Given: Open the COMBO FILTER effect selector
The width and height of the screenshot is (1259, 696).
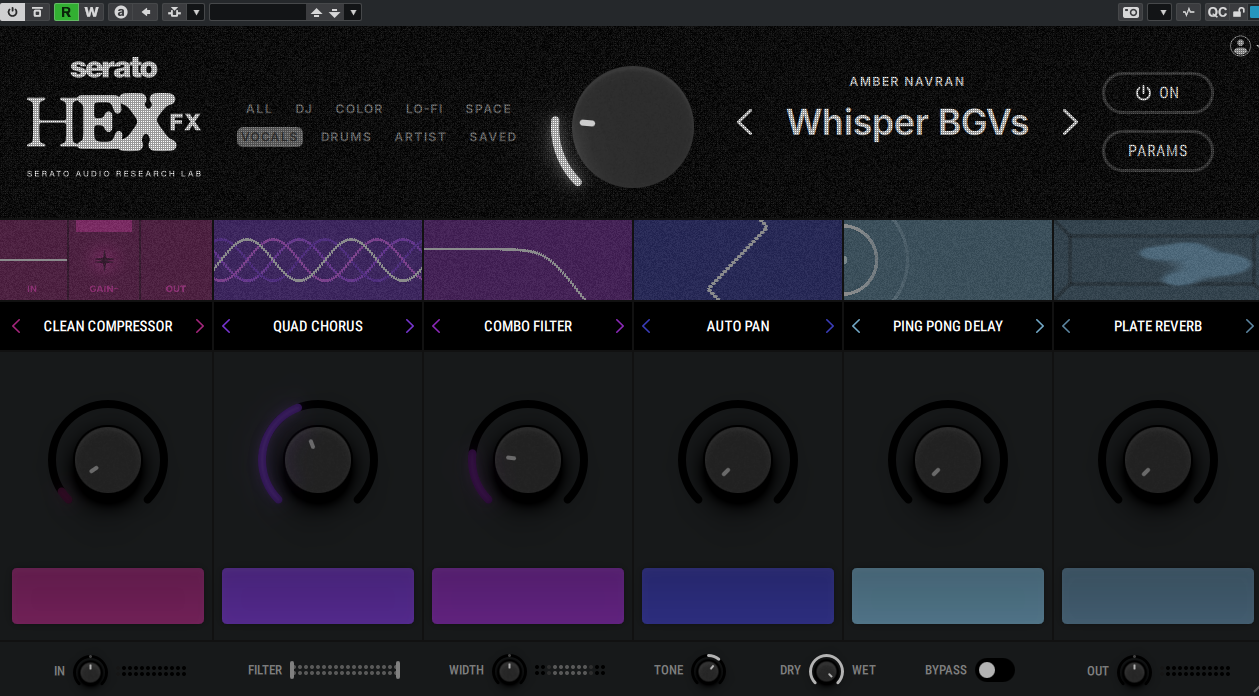Looking at the screenshot, I should tap(528, 326).
